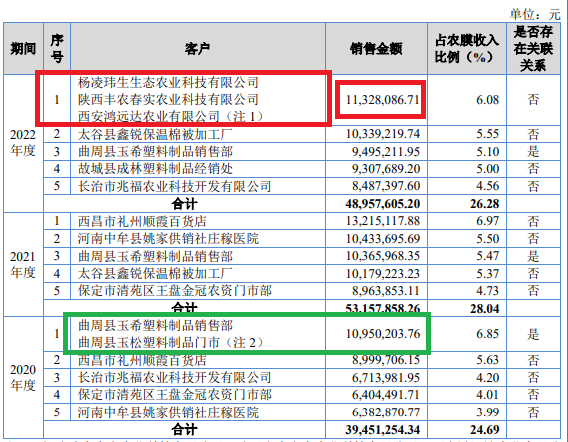Image resolution: width=568 pixels, height=442 pixels.
Task: Click 西安鸿远达农业有限公司（注1） customer name
Action: pyautogui.click(x=170, y=116)
